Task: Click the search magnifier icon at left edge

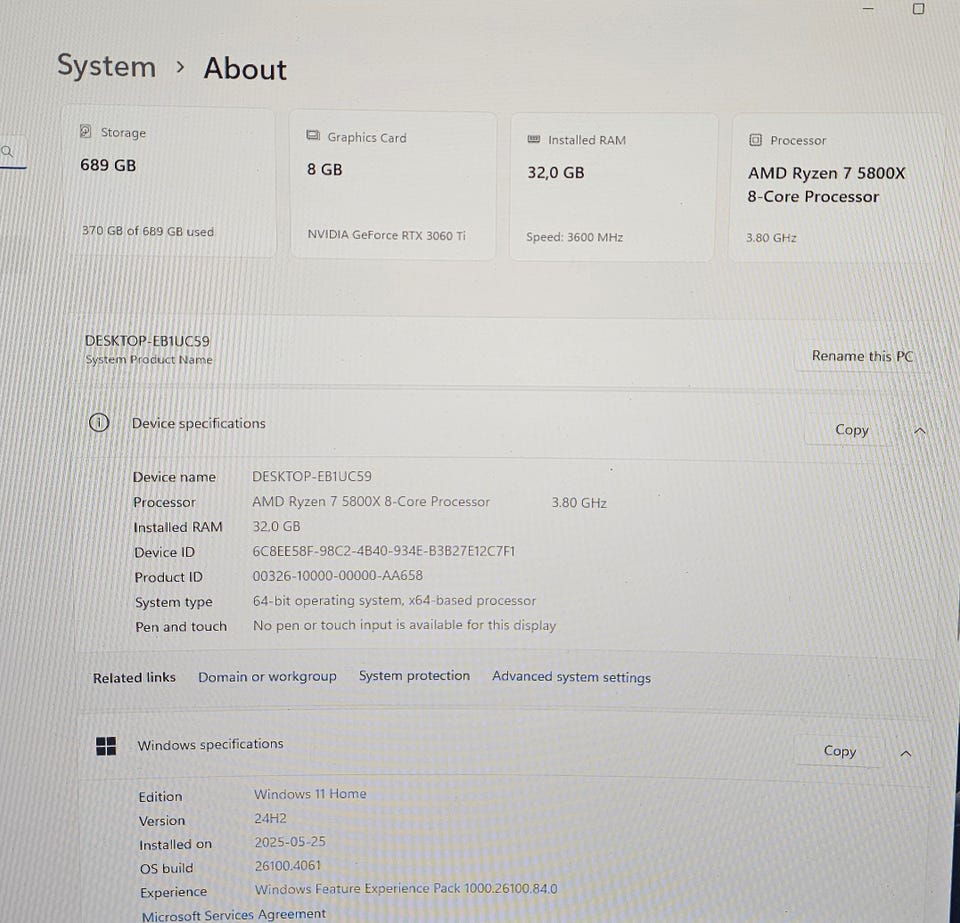Action: [x=8, y=152]
